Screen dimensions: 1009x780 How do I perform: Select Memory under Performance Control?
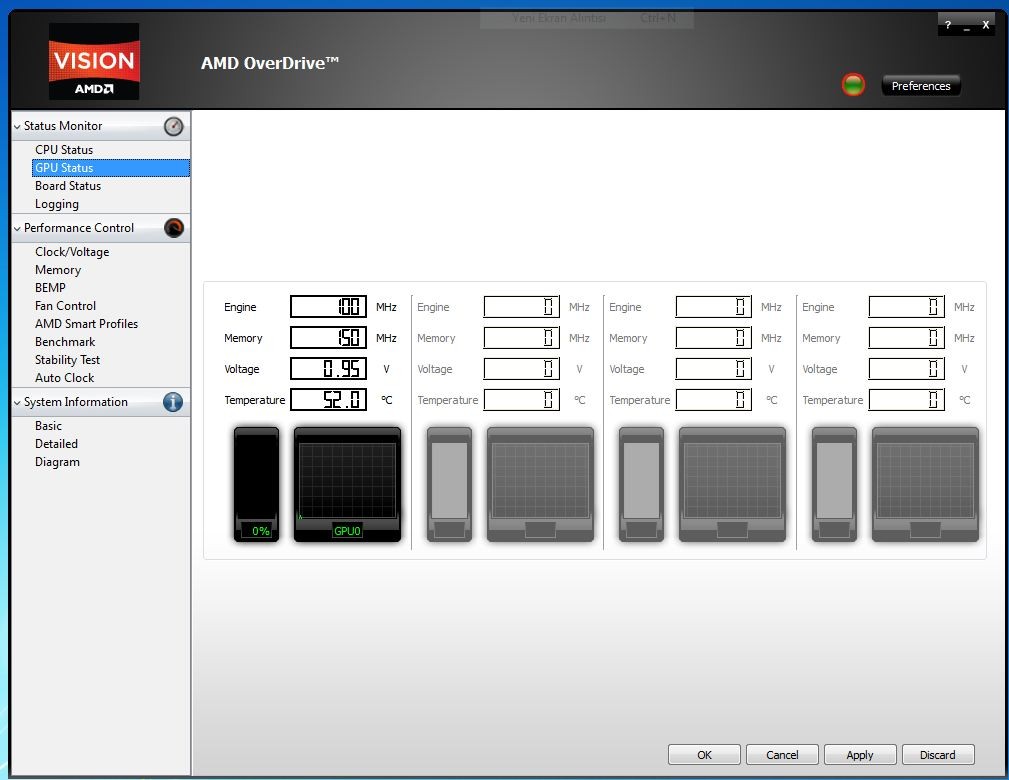[x=58, y=270]
